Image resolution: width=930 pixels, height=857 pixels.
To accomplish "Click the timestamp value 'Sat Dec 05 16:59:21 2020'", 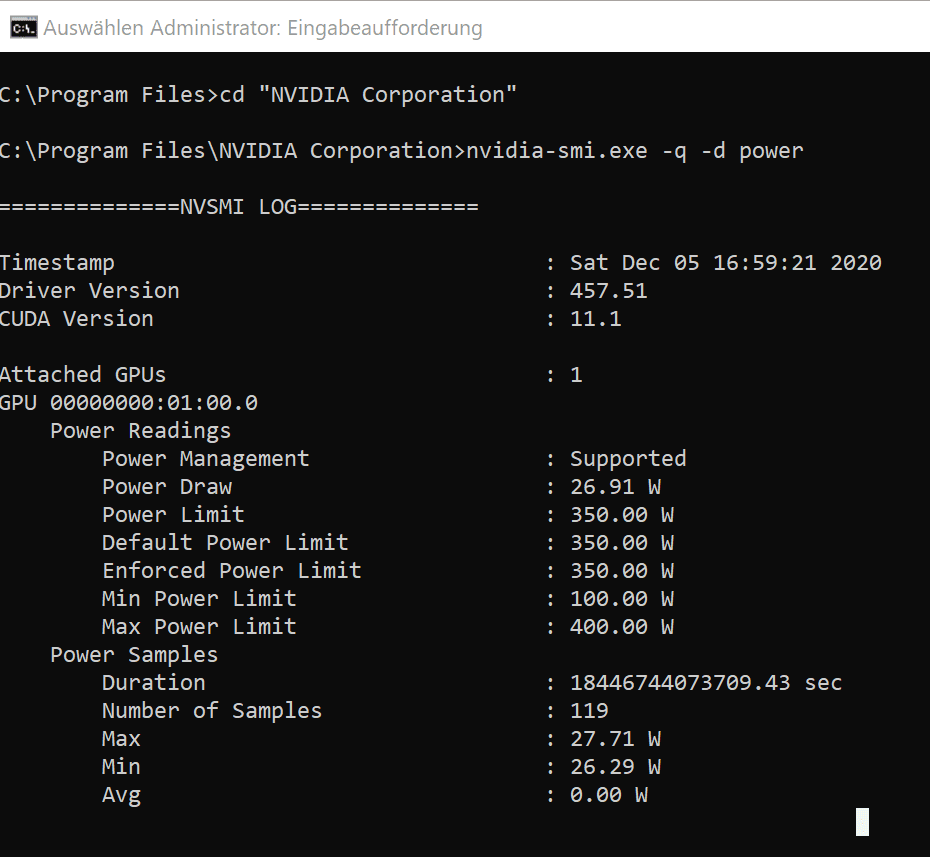I will click(x=725, y=263).
